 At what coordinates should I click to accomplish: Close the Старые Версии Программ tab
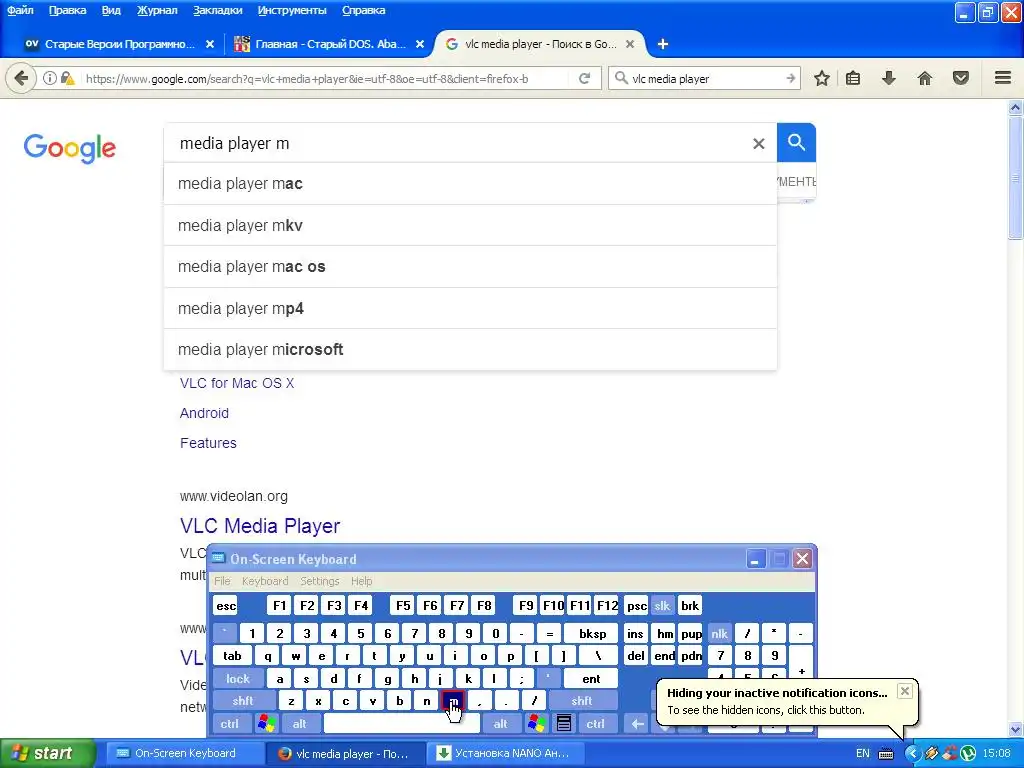210,44
